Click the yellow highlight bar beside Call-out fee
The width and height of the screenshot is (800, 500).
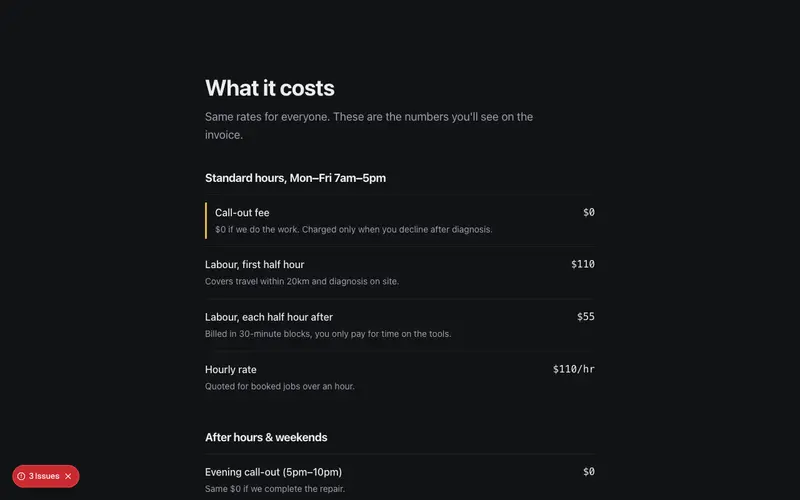point(206,220)
